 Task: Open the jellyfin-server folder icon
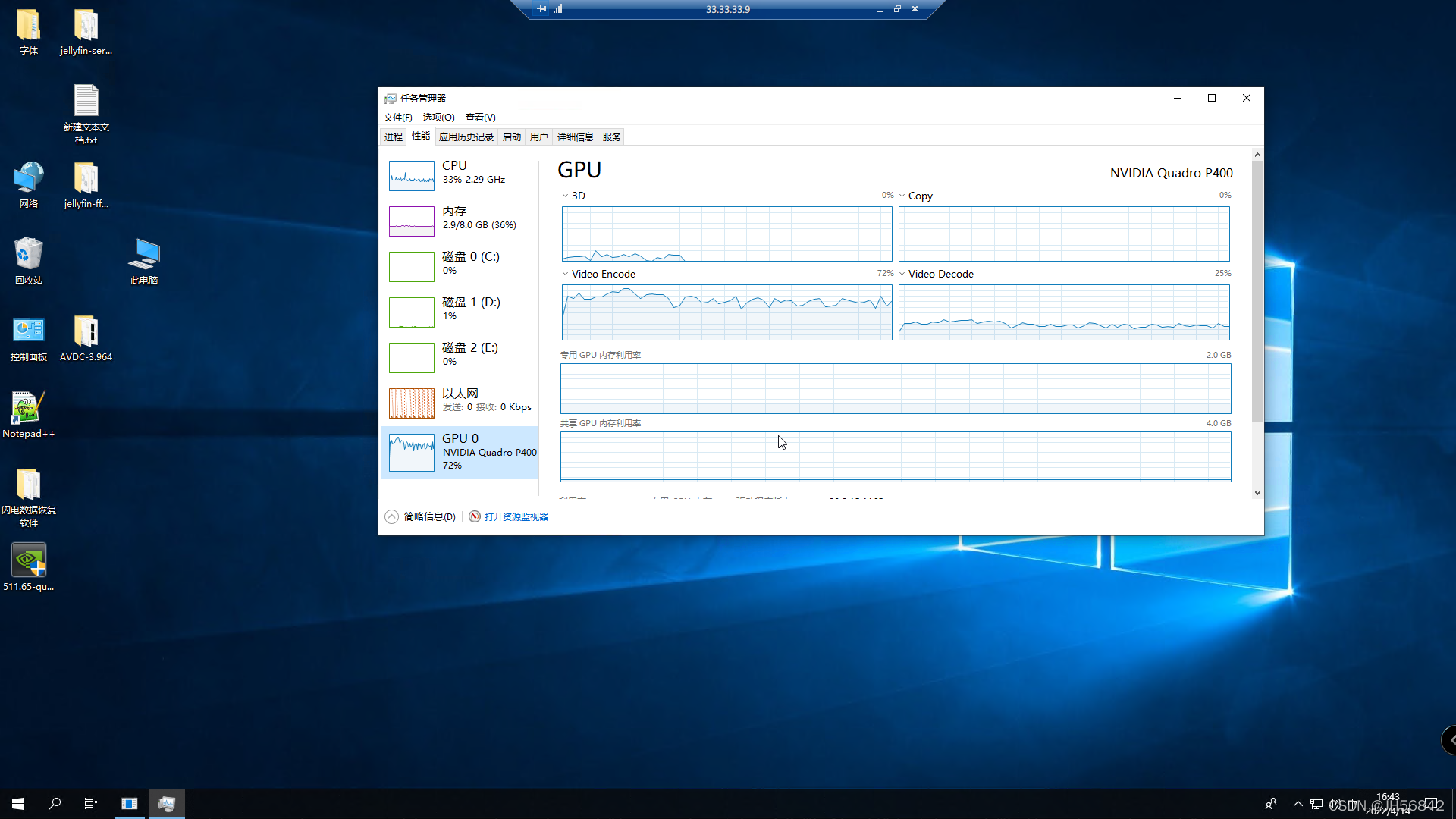pyautogui.click(x=86, y=27)
